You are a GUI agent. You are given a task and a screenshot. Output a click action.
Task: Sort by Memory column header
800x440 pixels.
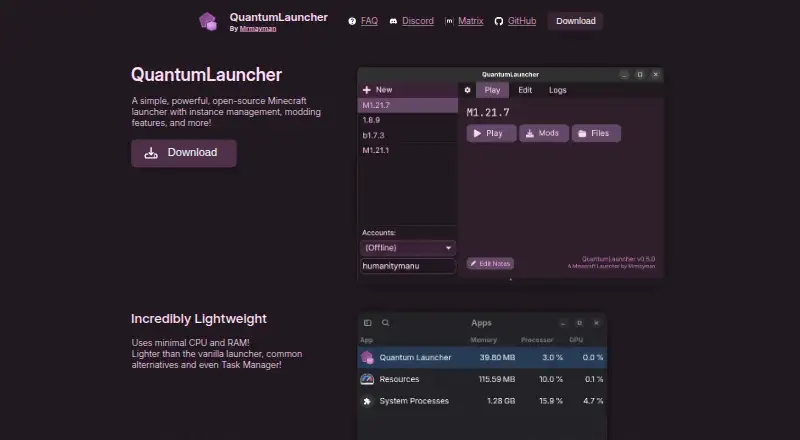pos(483,340)
